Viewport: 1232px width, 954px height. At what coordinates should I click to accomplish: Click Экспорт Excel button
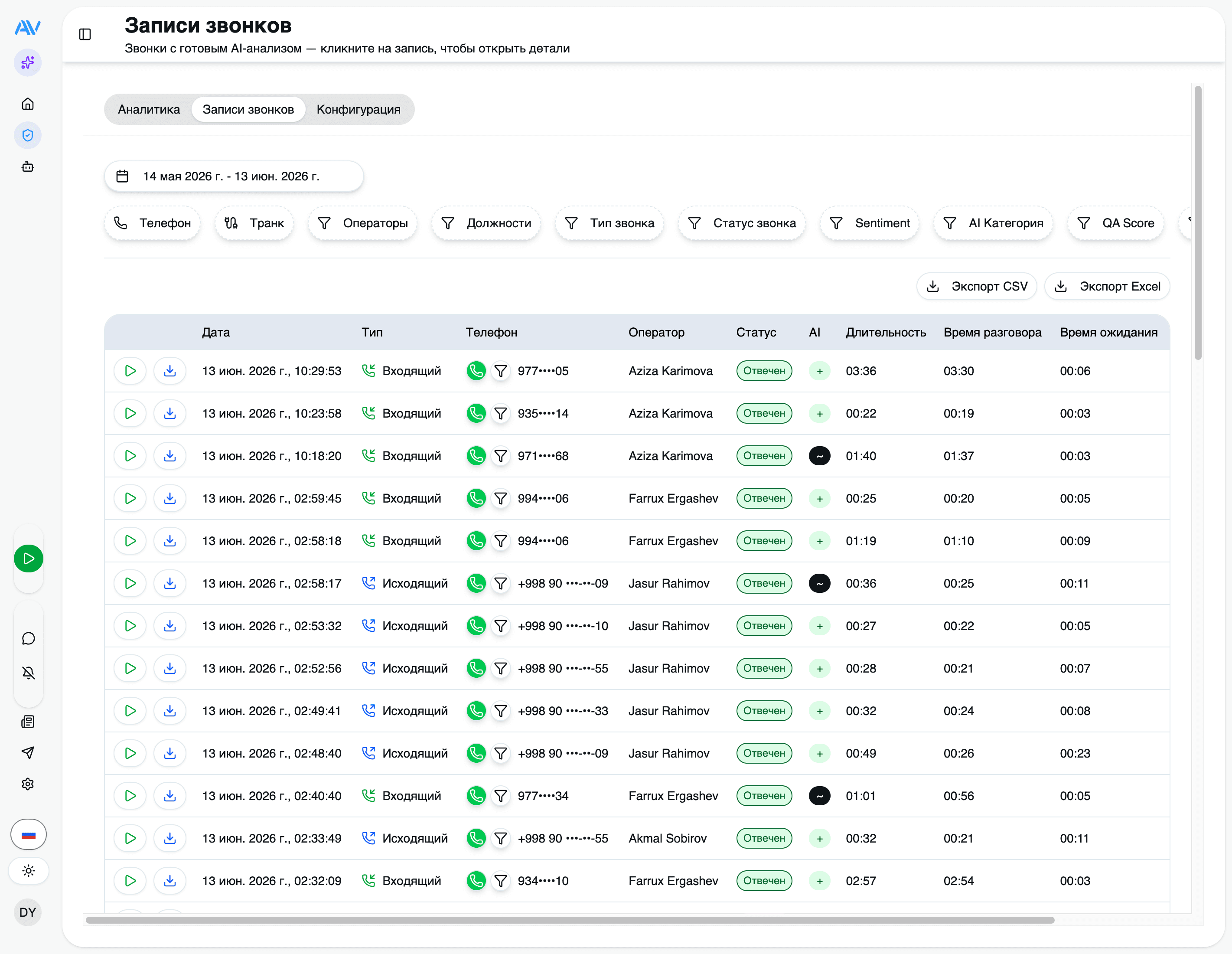click(1107, 287)
